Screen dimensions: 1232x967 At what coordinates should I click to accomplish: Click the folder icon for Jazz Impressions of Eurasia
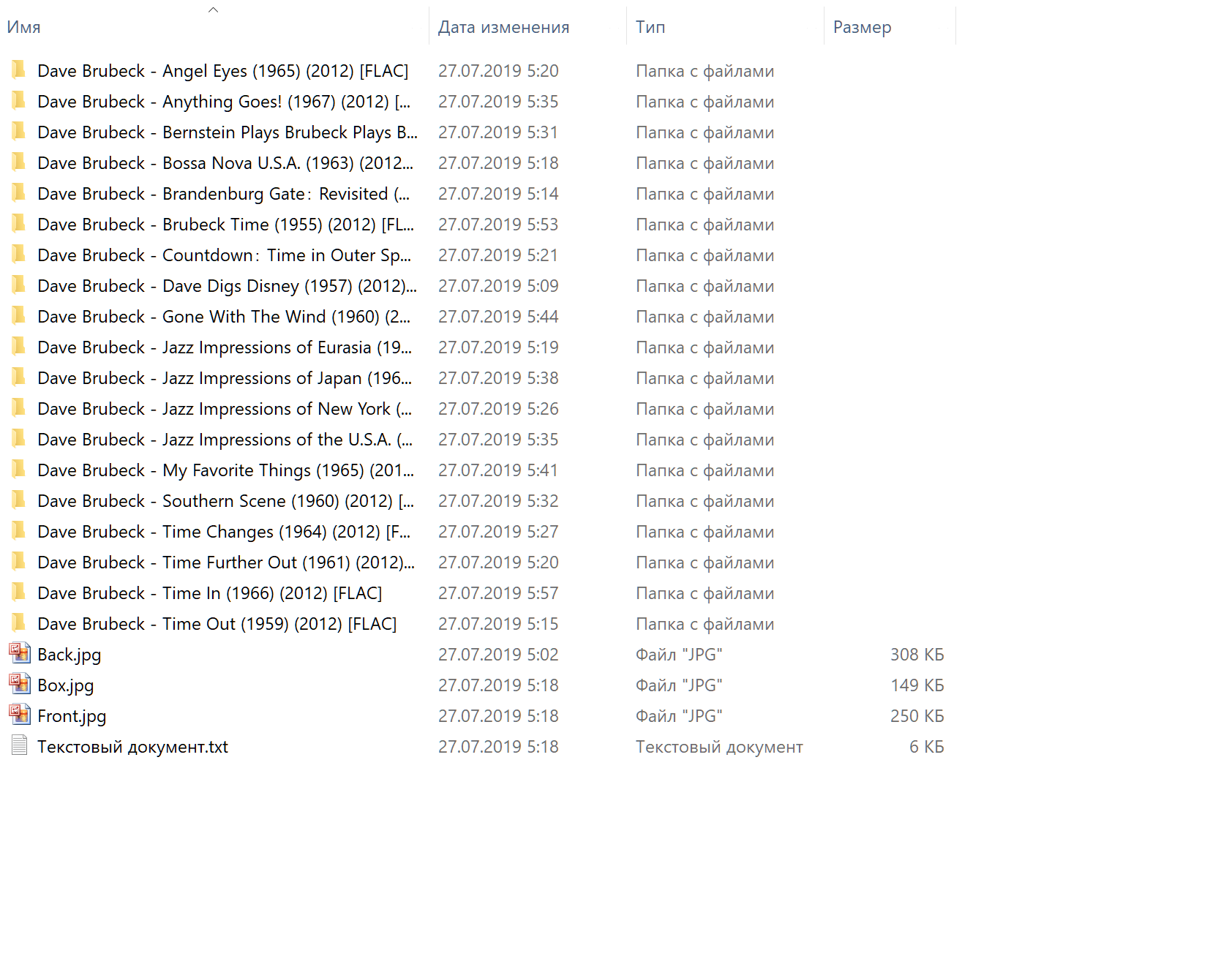click(19, 347)
